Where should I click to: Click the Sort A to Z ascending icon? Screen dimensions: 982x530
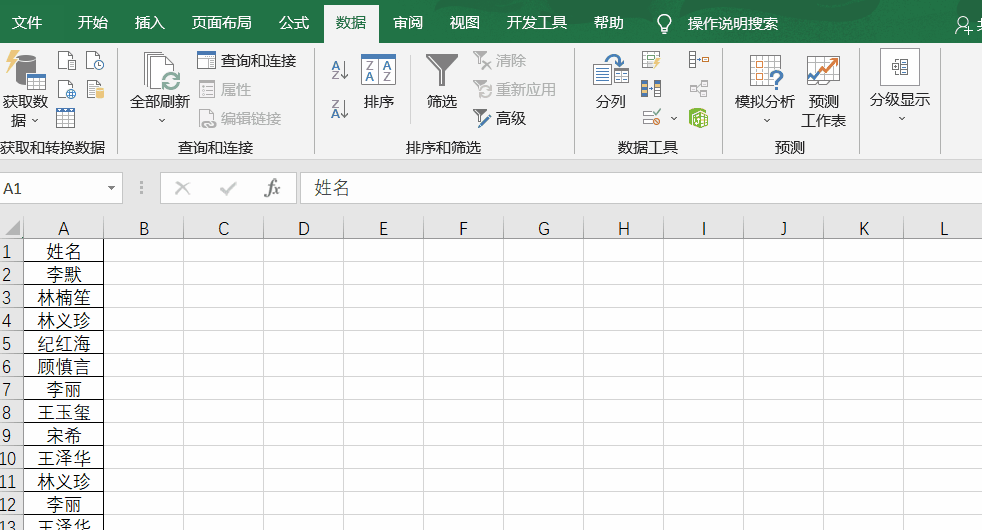click(339, 70)
